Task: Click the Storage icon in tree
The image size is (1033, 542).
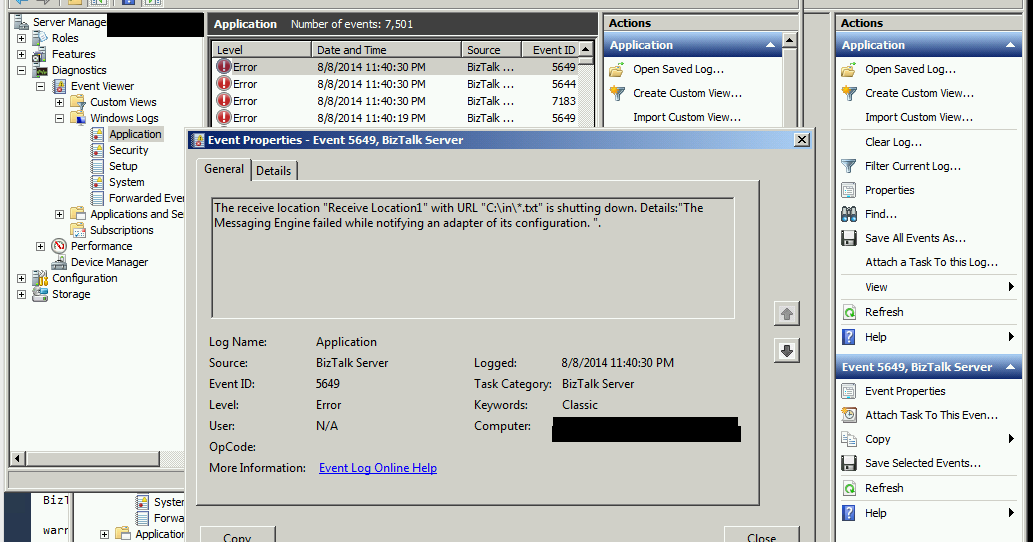Action: (x=40, y=294)
